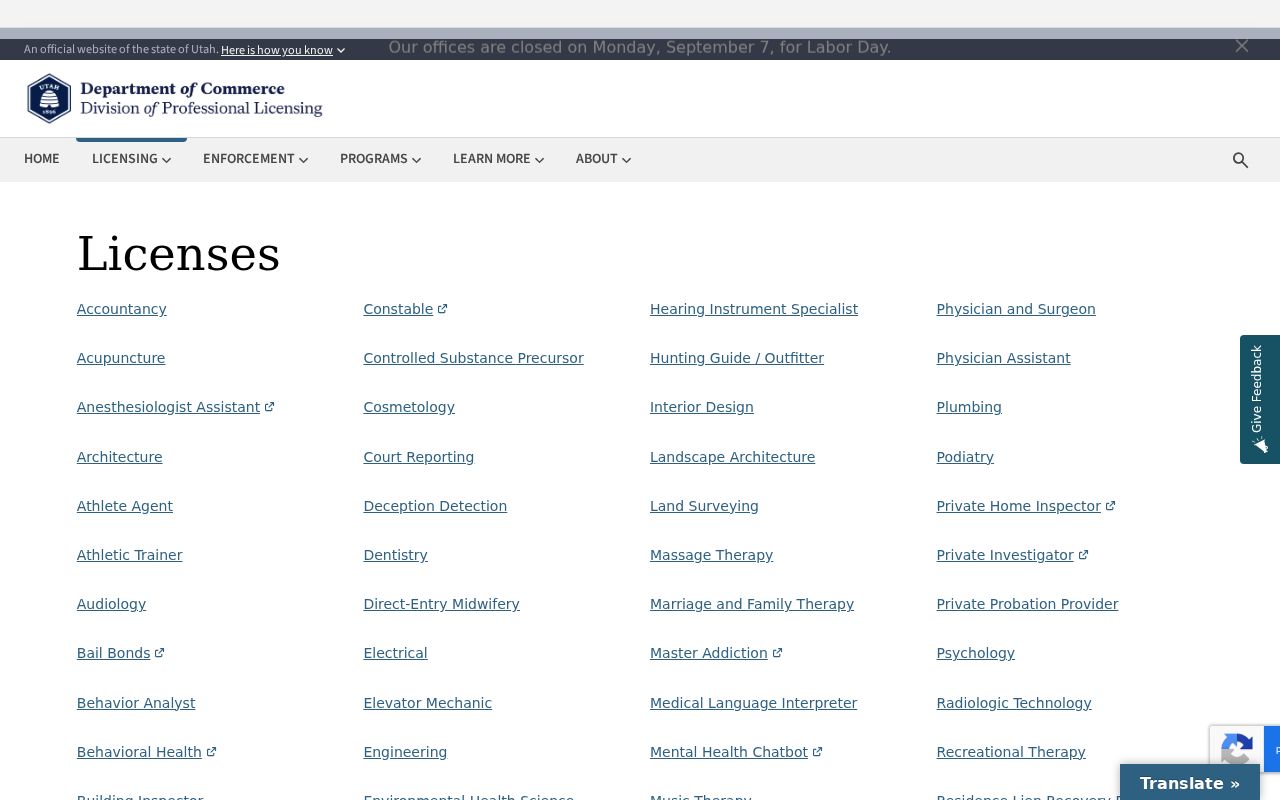Open the Engineering license link

click(405, 752)
